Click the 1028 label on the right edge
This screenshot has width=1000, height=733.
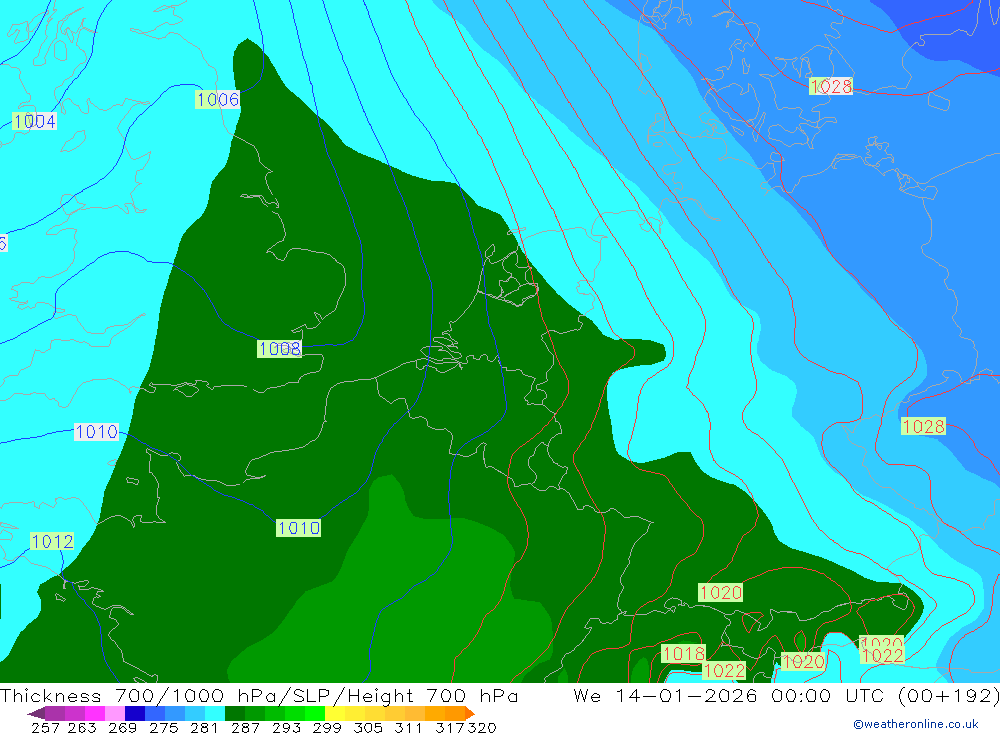pos(923,427)
